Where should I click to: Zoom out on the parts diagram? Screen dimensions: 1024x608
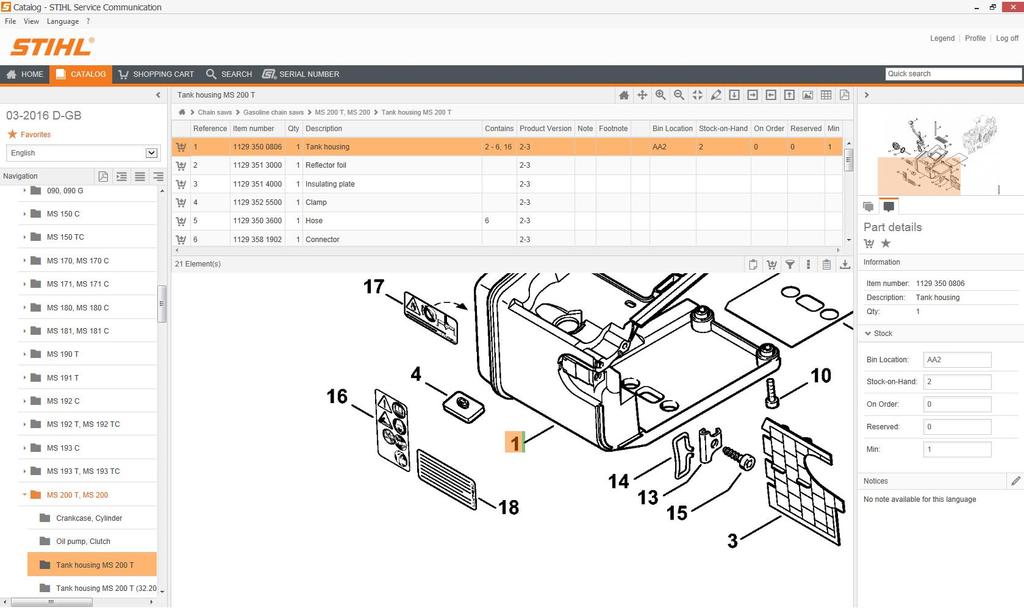(x=679, y=95)
